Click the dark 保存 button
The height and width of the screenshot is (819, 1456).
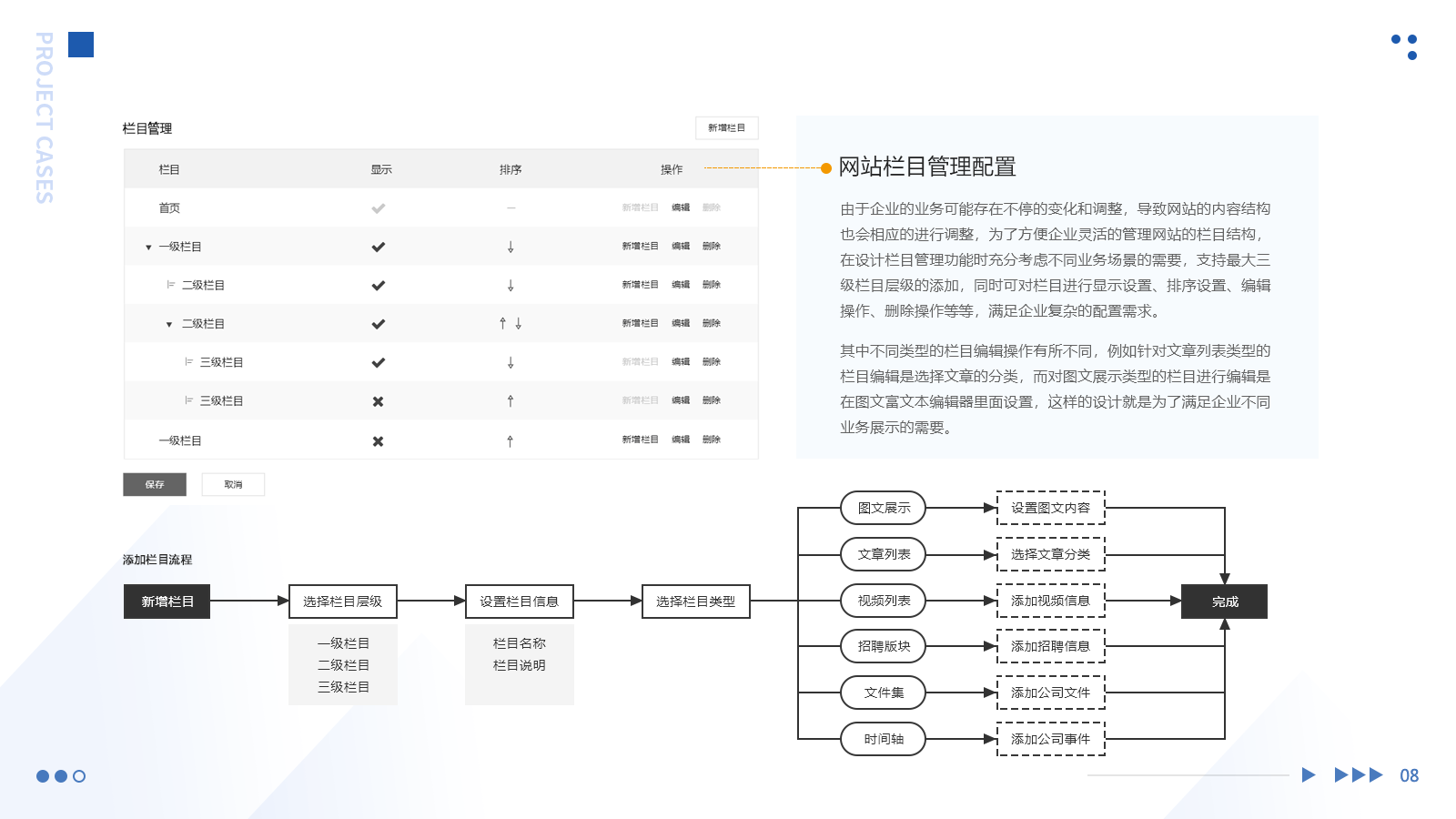[155, 484]
